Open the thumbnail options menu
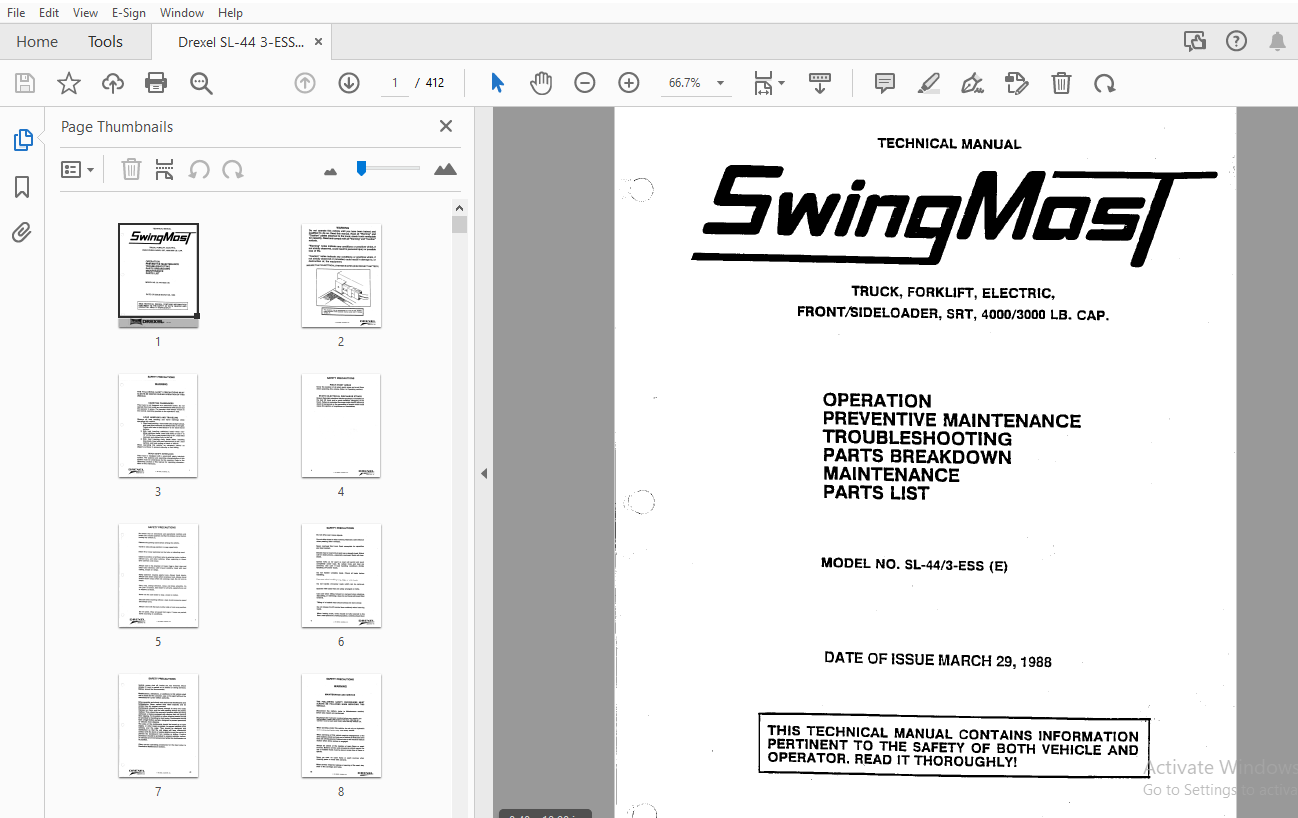The image size is (1298, 818). [x=78, y=170]
